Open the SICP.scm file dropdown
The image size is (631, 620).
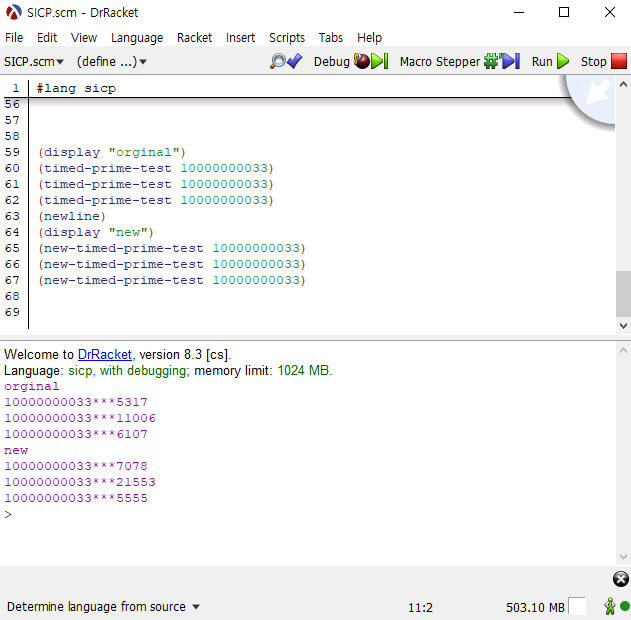[34, 61]
